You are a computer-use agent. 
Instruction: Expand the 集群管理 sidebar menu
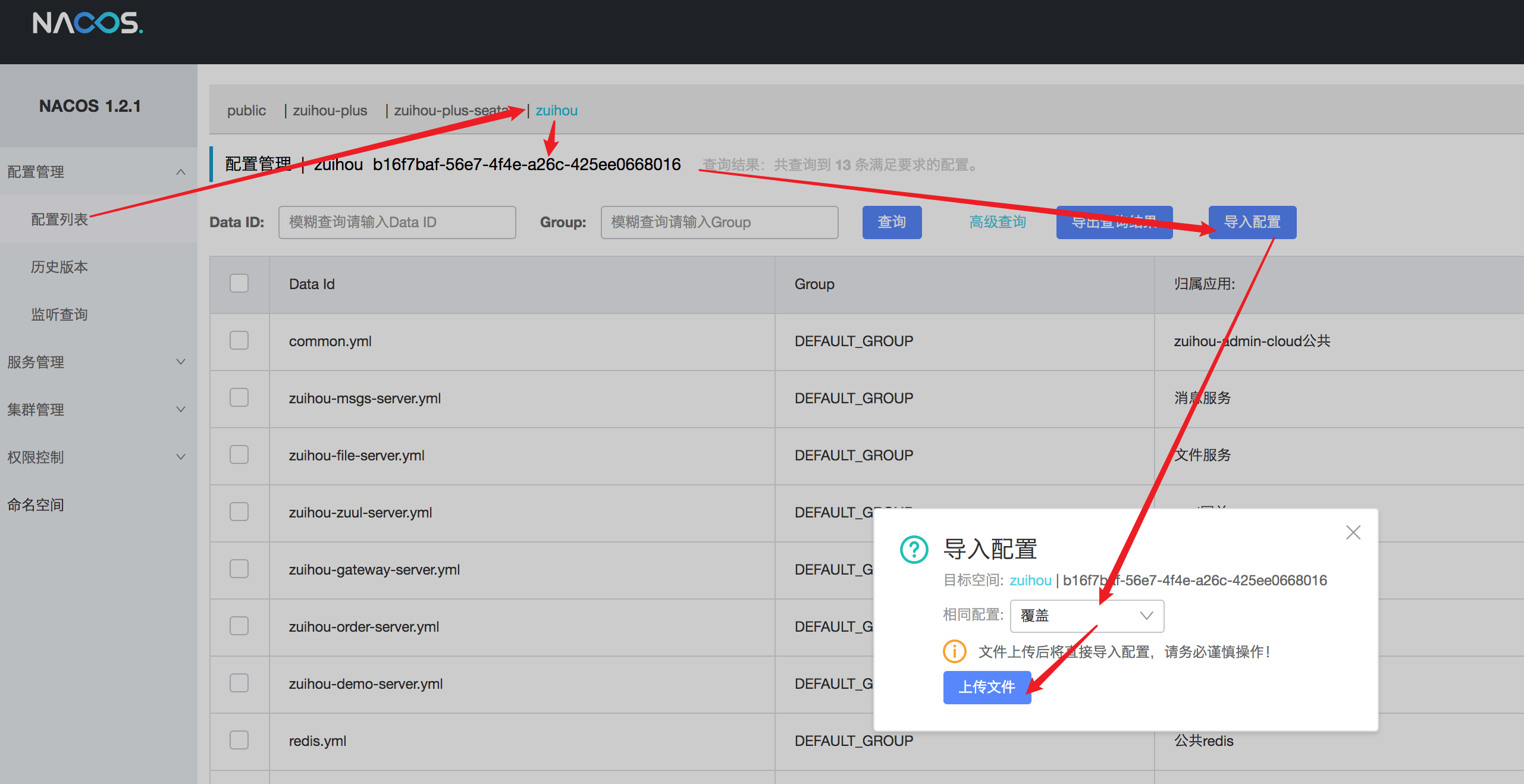pos(98,409)
